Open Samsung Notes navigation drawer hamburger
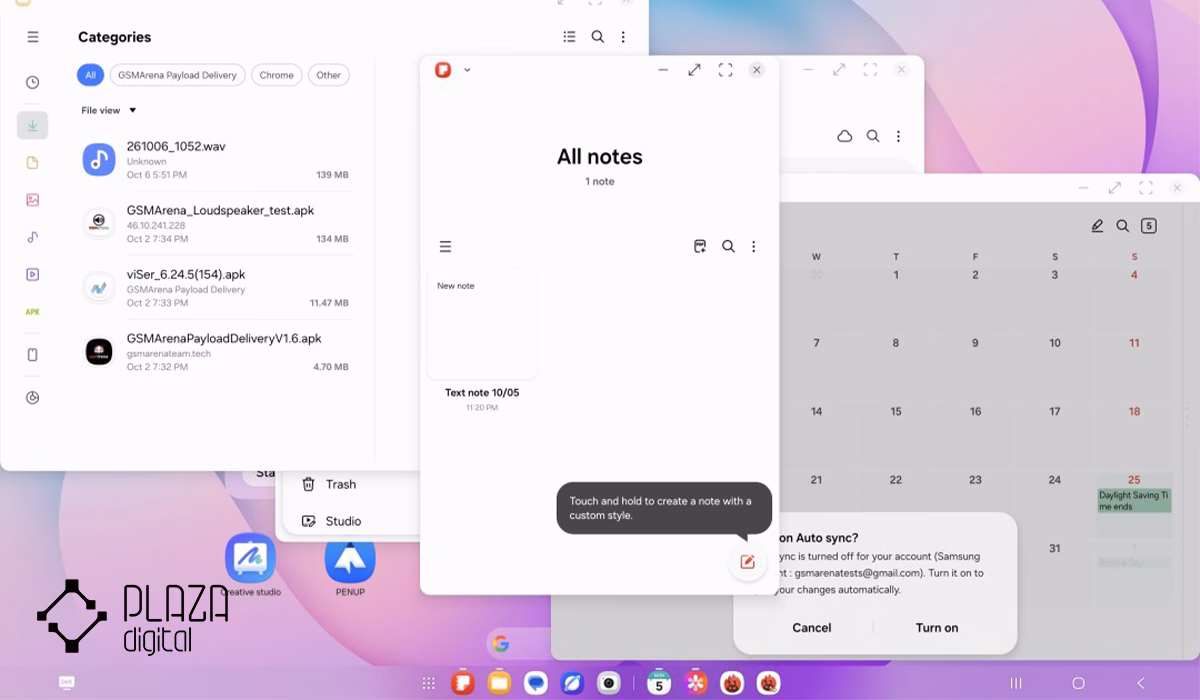Screen dimensions: 1200x700 pos(446,246)
